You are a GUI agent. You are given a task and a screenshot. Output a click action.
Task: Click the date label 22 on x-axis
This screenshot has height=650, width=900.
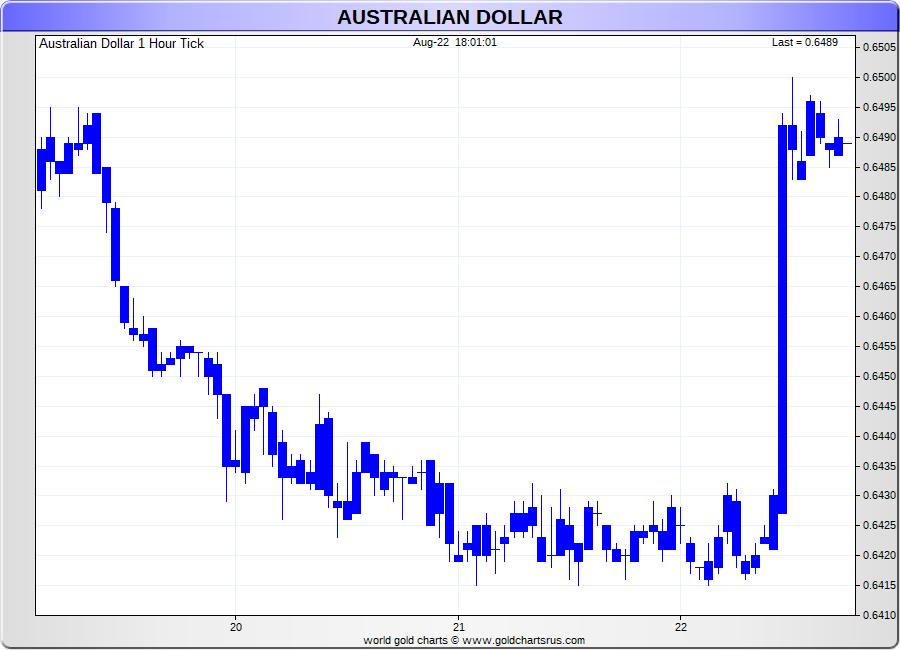680,627
